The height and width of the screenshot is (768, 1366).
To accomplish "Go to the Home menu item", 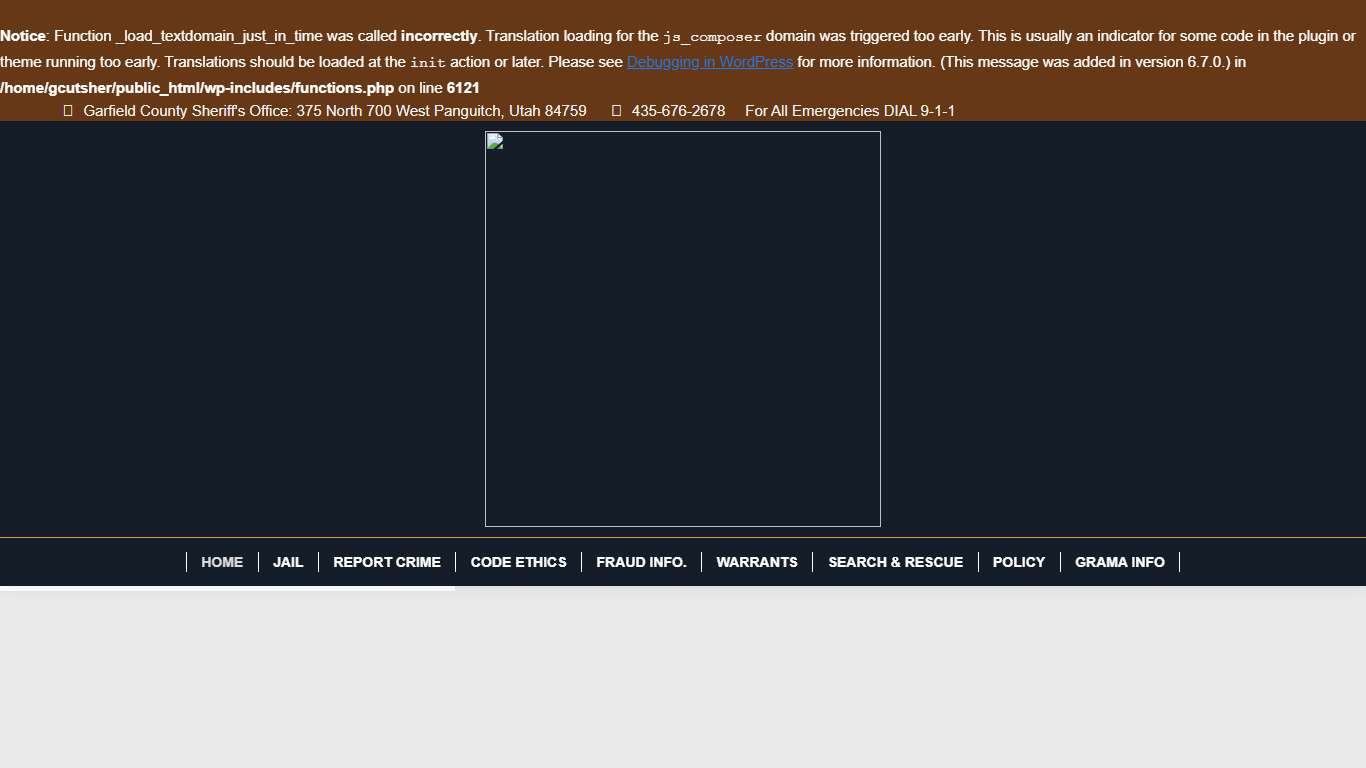I will pos(222,562).
